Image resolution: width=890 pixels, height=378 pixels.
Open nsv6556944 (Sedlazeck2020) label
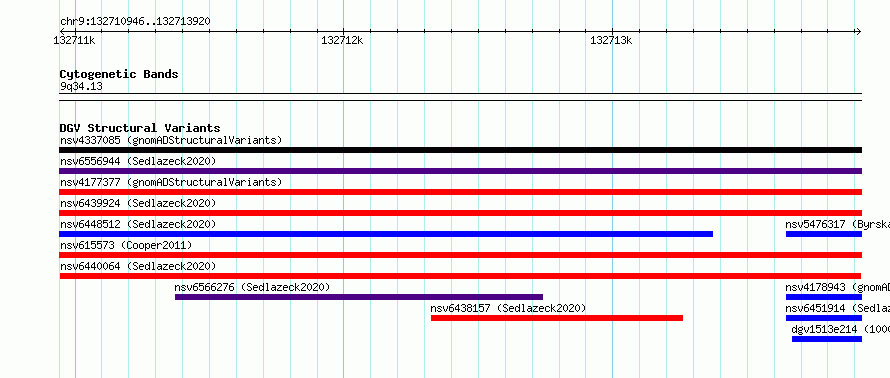(x=138, y=161)
